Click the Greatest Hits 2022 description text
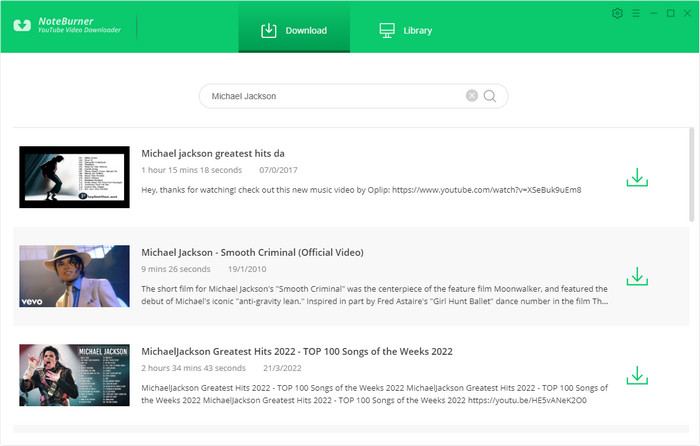The height and width of the screenshot is (446, 700). [x=375, y=394]
